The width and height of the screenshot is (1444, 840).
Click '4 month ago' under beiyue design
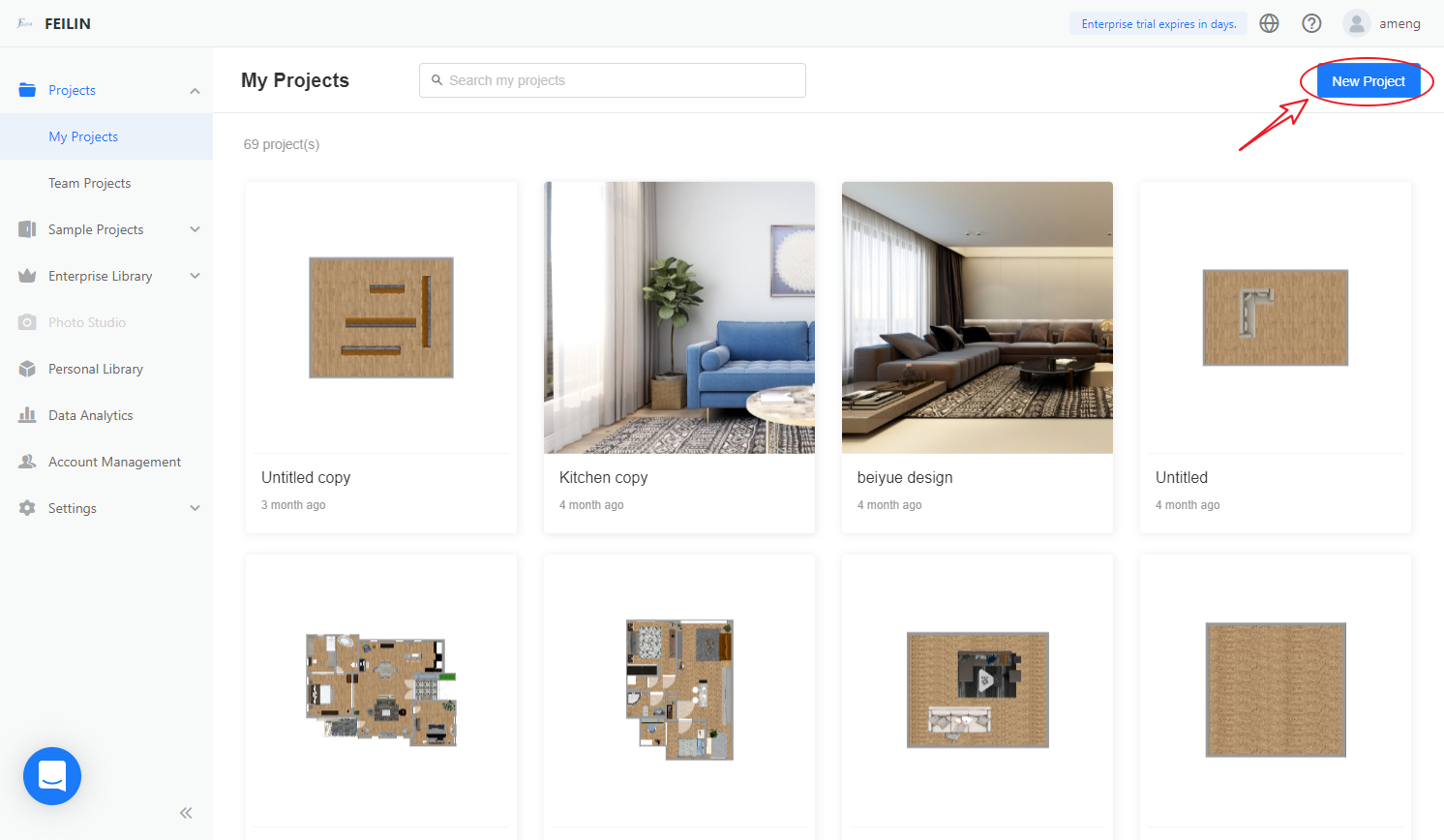click(889, 505)
